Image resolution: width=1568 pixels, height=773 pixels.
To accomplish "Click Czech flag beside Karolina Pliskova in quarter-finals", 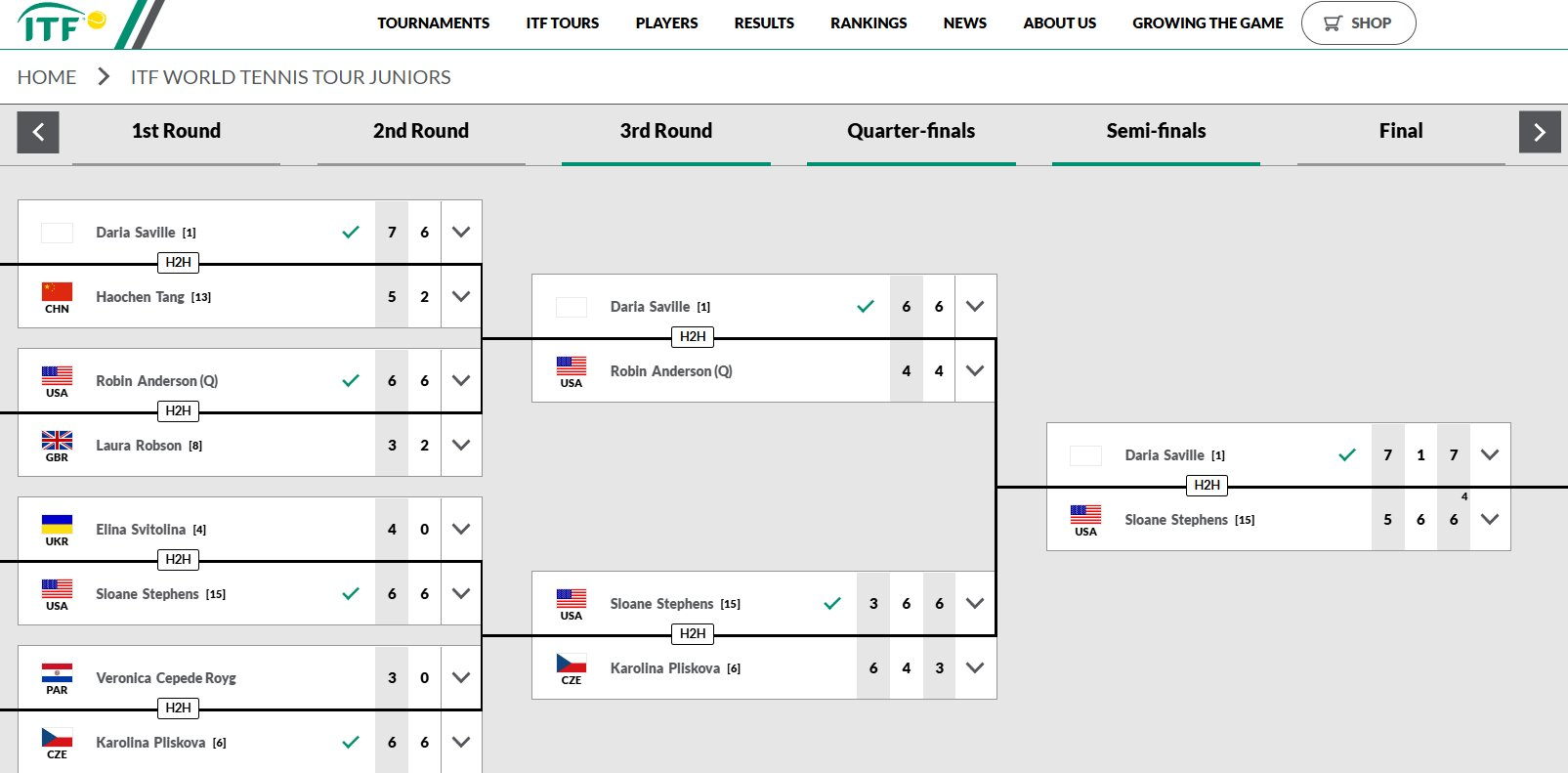I will tap(572, 663).
